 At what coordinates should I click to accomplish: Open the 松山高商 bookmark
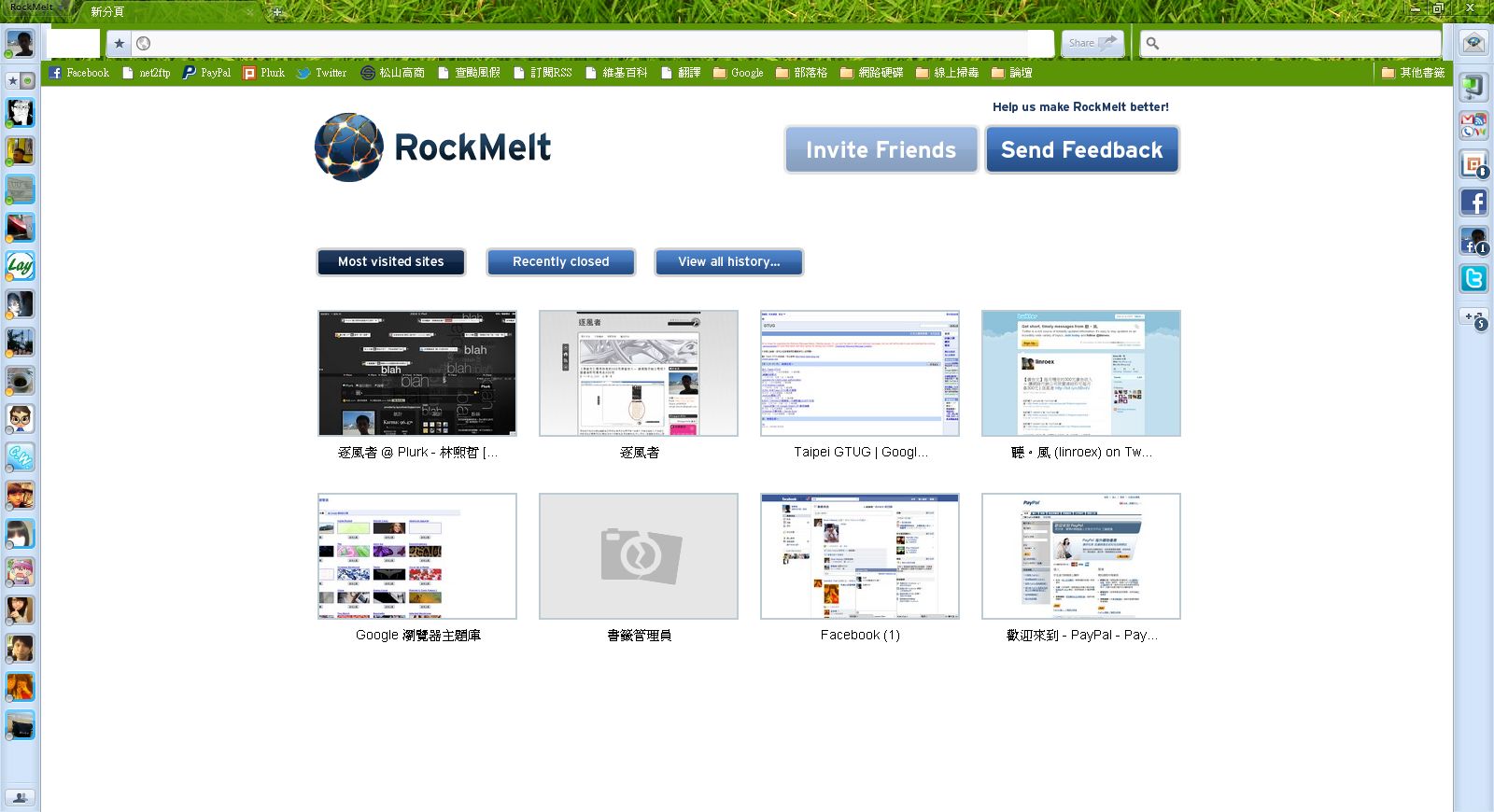(393, 73)
